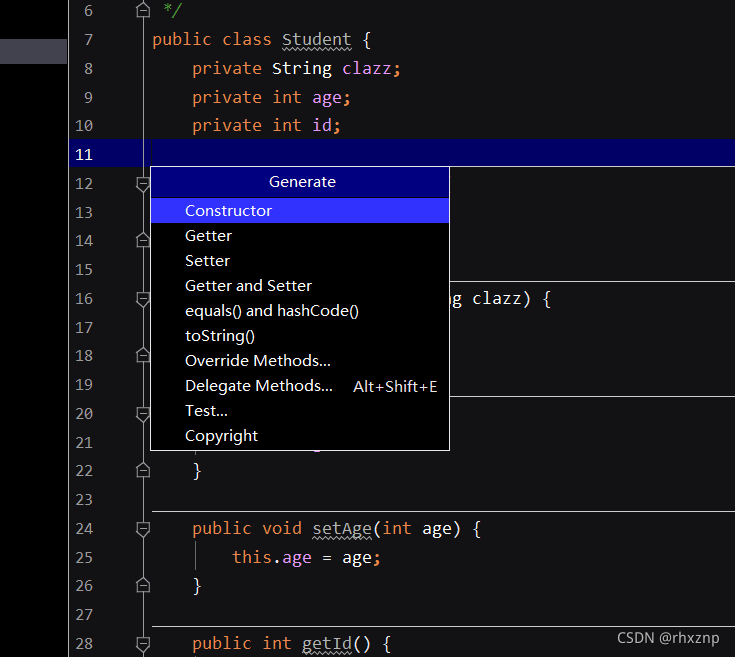The image size is (735, 657).
Task: Select Constructor in Generate menu
Action: click(300, 210)
